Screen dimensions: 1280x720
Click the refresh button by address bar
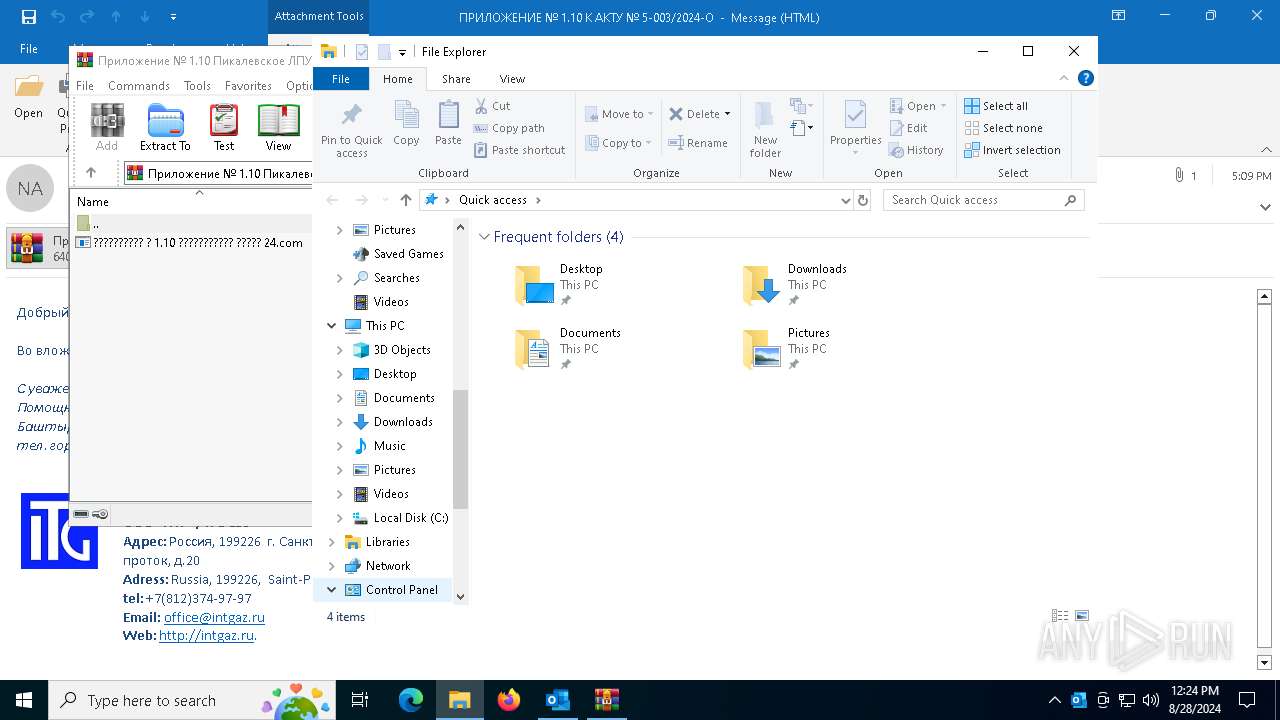point(864,200)
